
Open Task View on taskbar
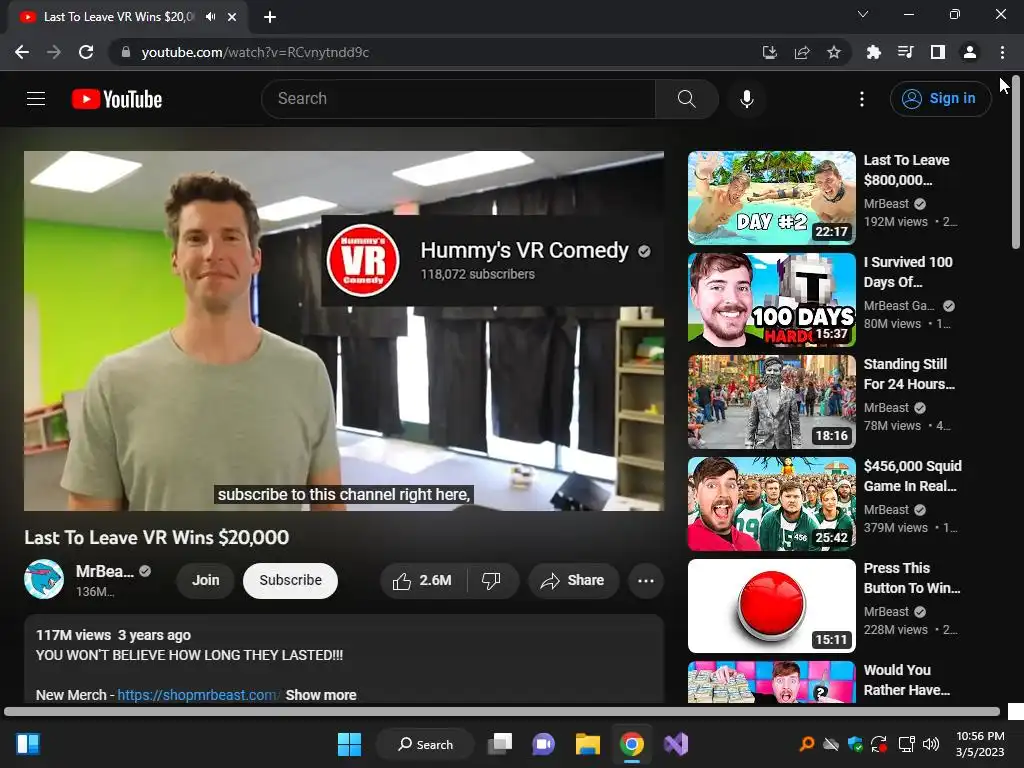point(501,744)
